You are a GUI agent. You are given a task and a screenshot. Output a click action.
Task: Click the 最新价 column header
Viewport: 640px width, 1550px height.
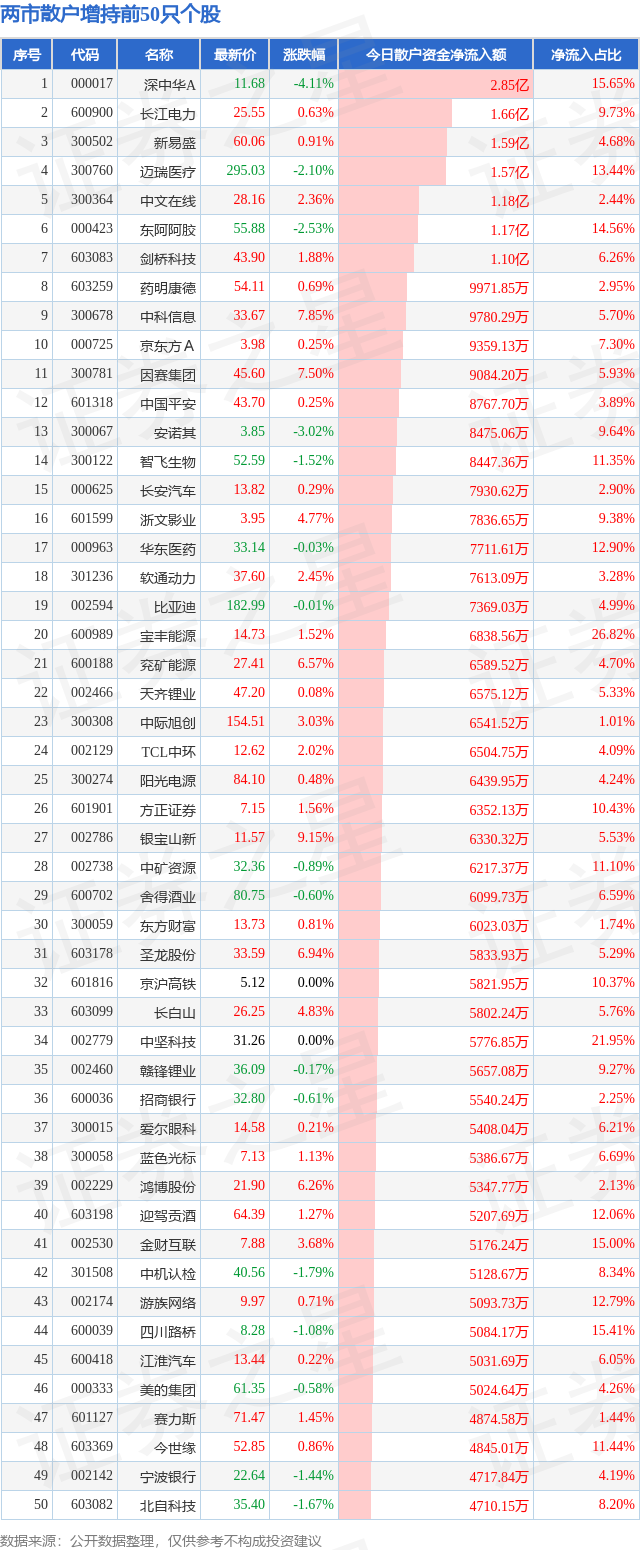click(234, 55)
